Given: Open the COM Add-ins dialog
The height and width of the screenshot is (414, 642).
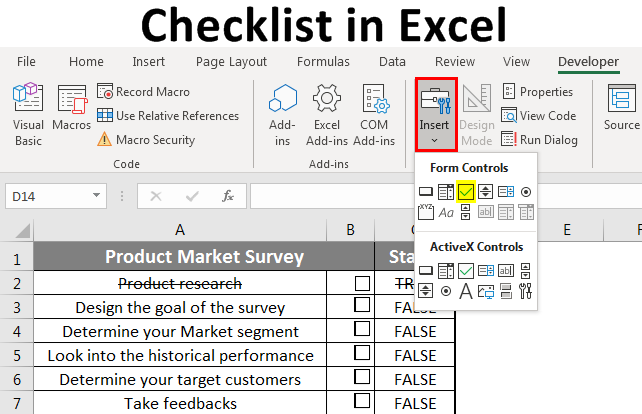Looking at the screenshot, I should tap(374, 115).
